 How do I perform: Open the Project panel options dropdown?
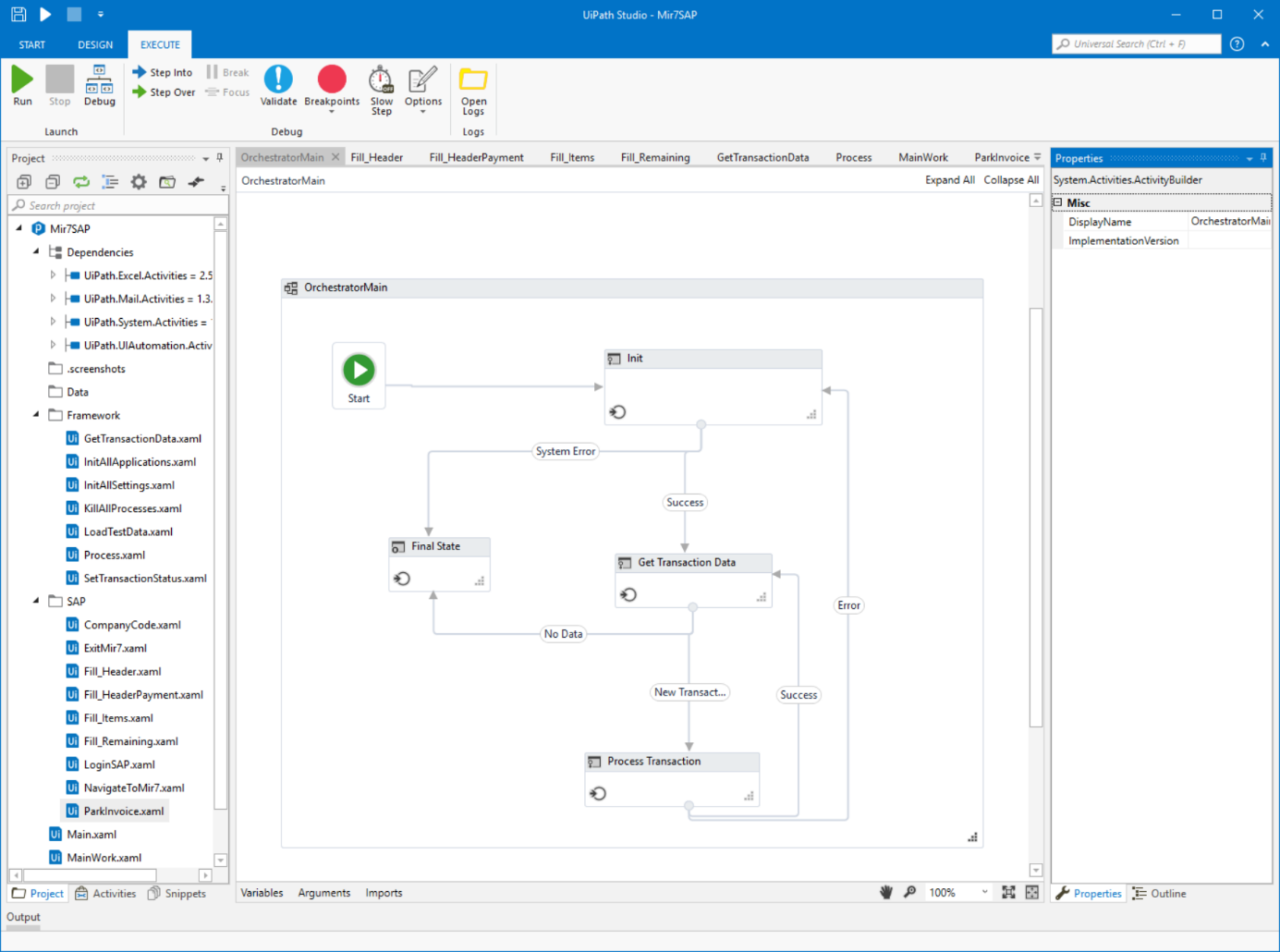(206, 159)
